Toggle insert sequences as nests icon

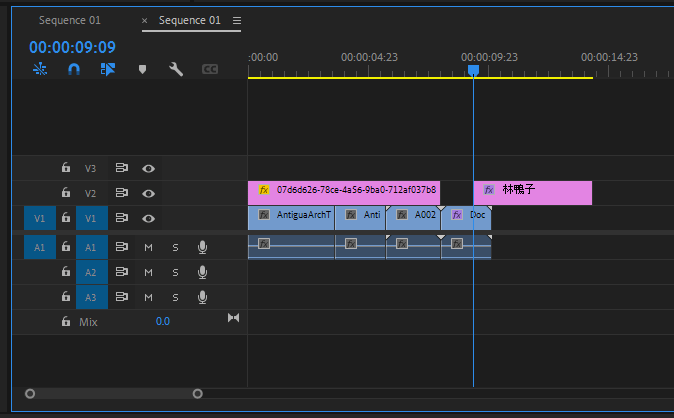(40, 69)
